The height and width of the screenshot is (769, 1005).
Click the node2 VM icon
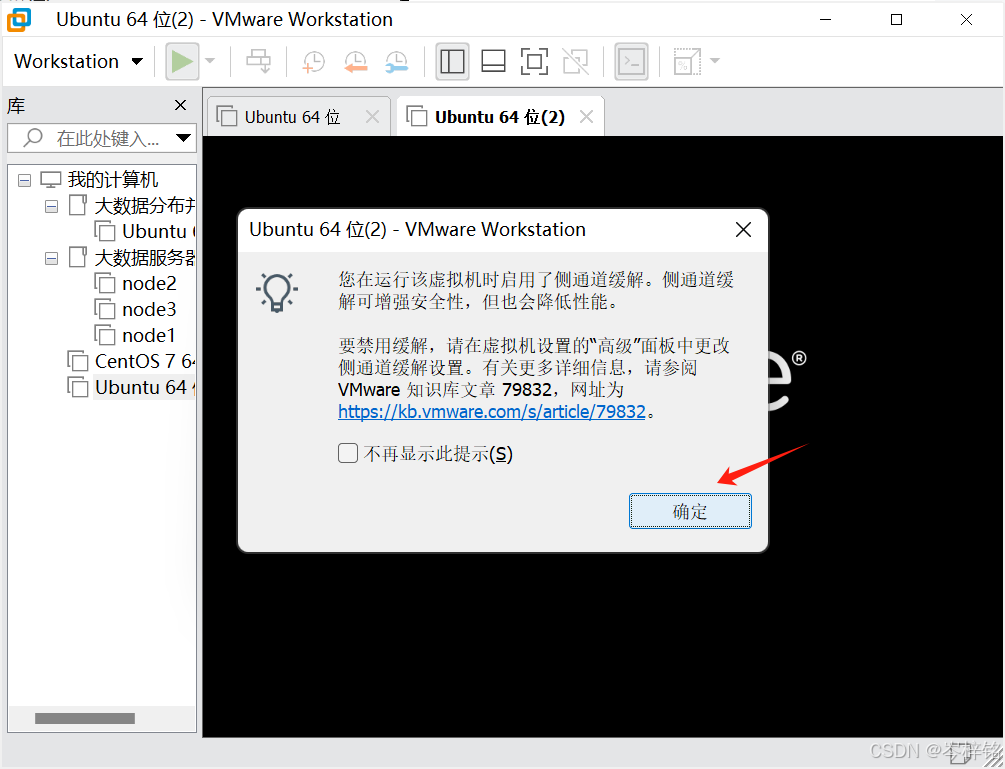[x=105, y=283]
